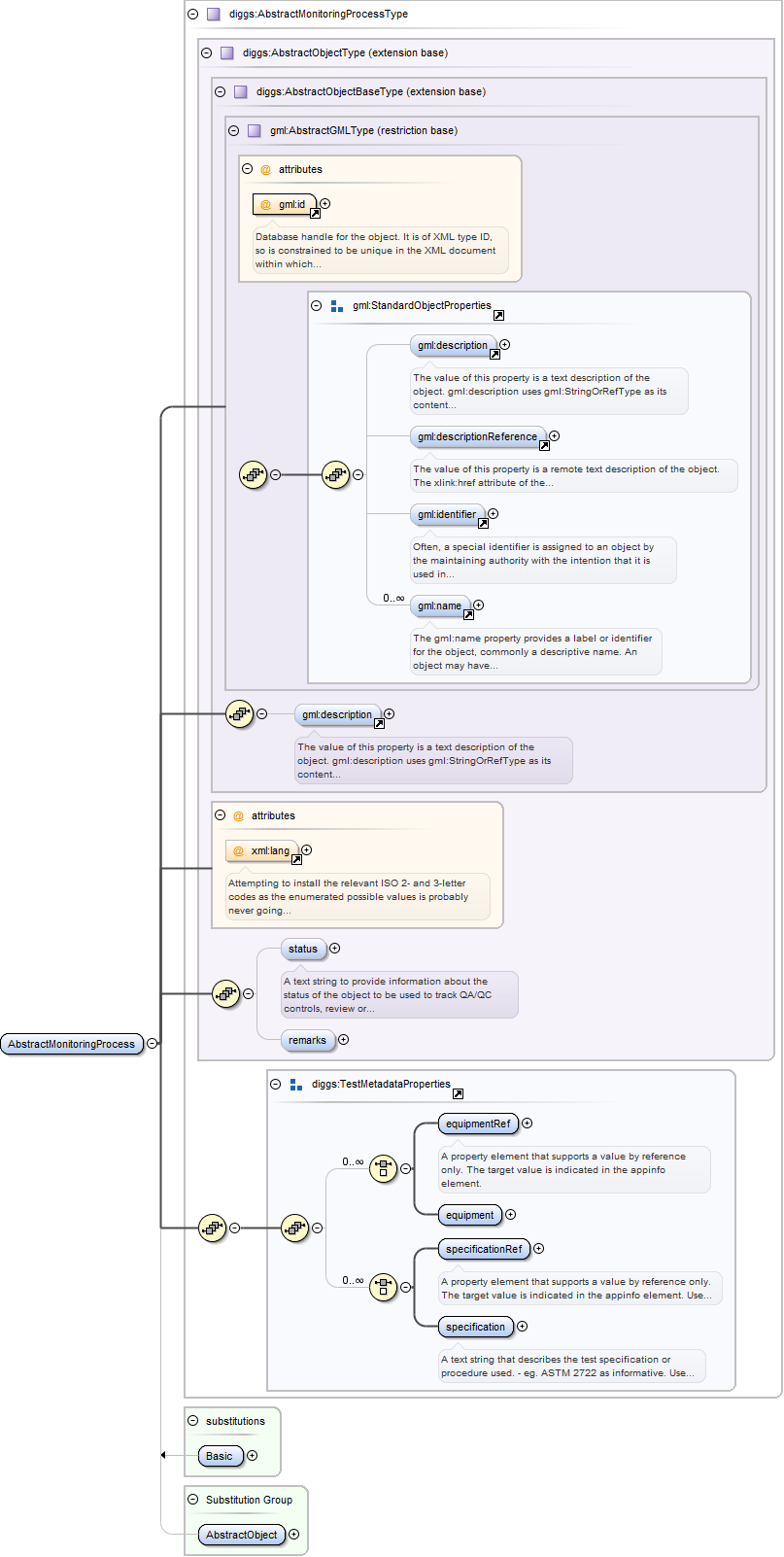Screen dimensions: 784x1557
Task: Collapse the diggs:AbstractMonitoringProcessType box
Action: click(192, 15)
